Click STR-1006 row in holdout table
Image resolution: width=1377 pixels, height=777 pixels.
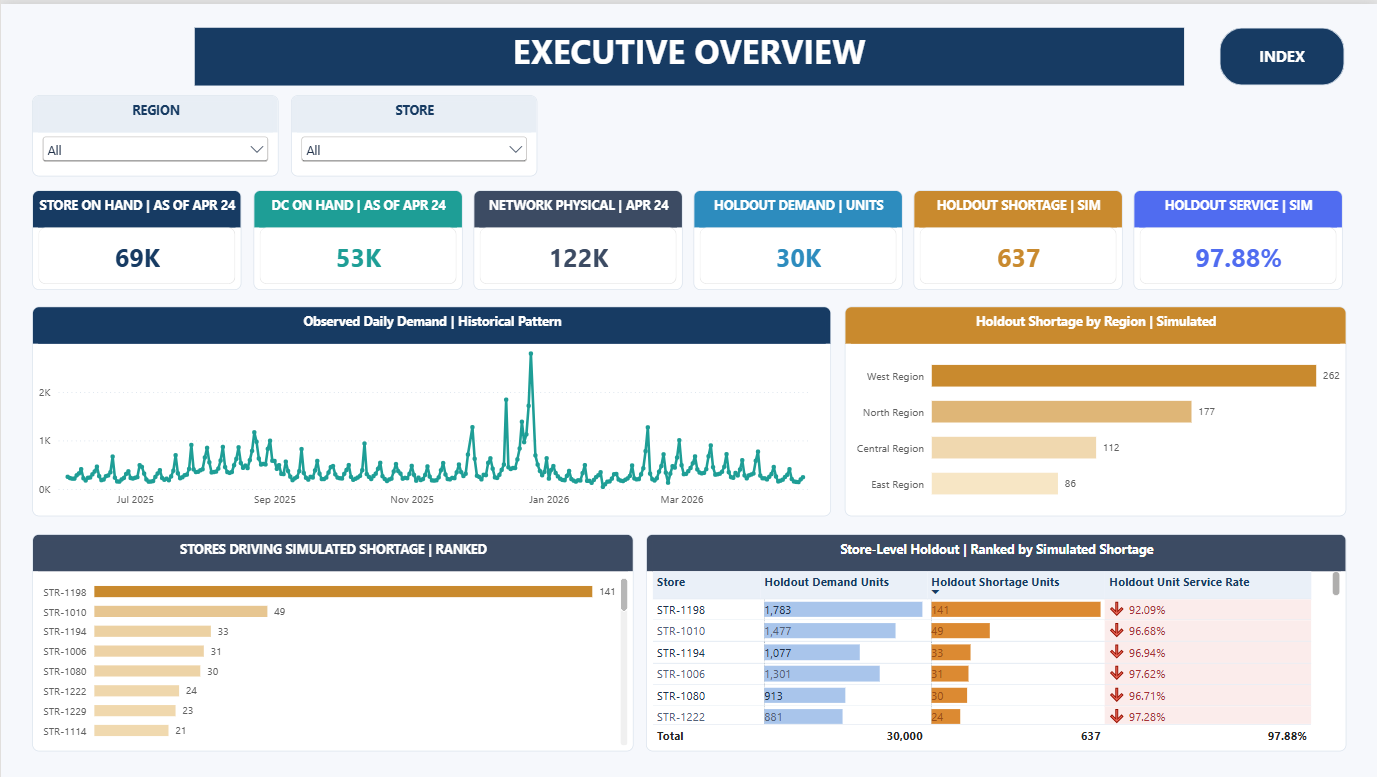point(983,674)
